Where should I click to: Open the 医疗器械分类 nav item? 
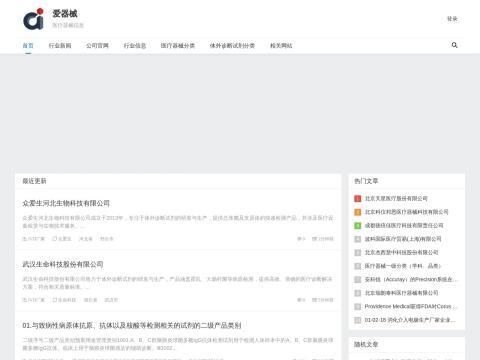click(x=178, y=46)
